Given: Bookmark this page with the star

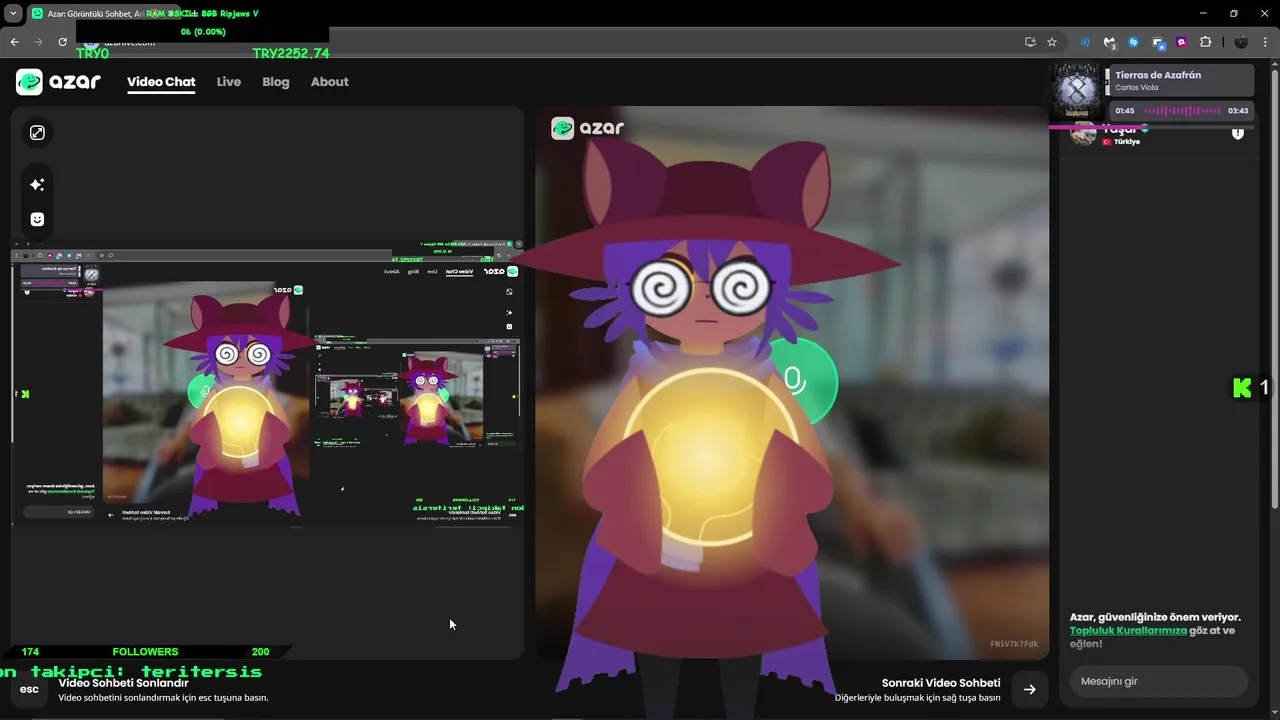Looking at the screenshot, I should coord(1052,42).
